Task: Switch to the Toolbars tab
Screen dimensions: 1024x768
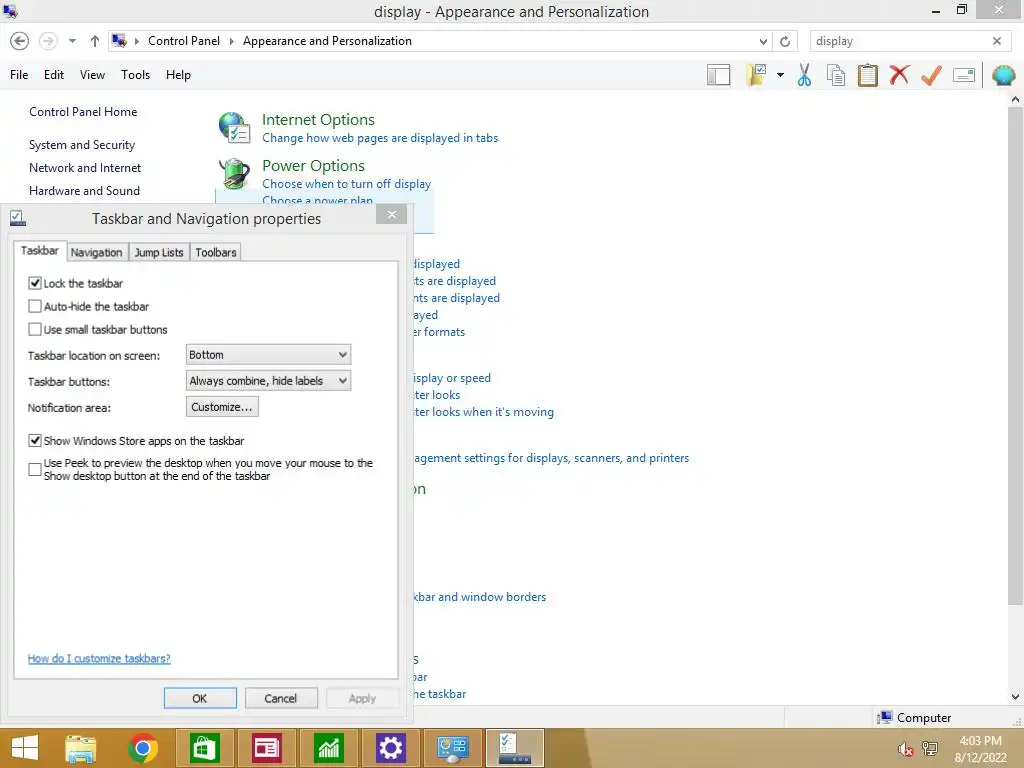Action: pyautogui.click(x=216, y=252)
